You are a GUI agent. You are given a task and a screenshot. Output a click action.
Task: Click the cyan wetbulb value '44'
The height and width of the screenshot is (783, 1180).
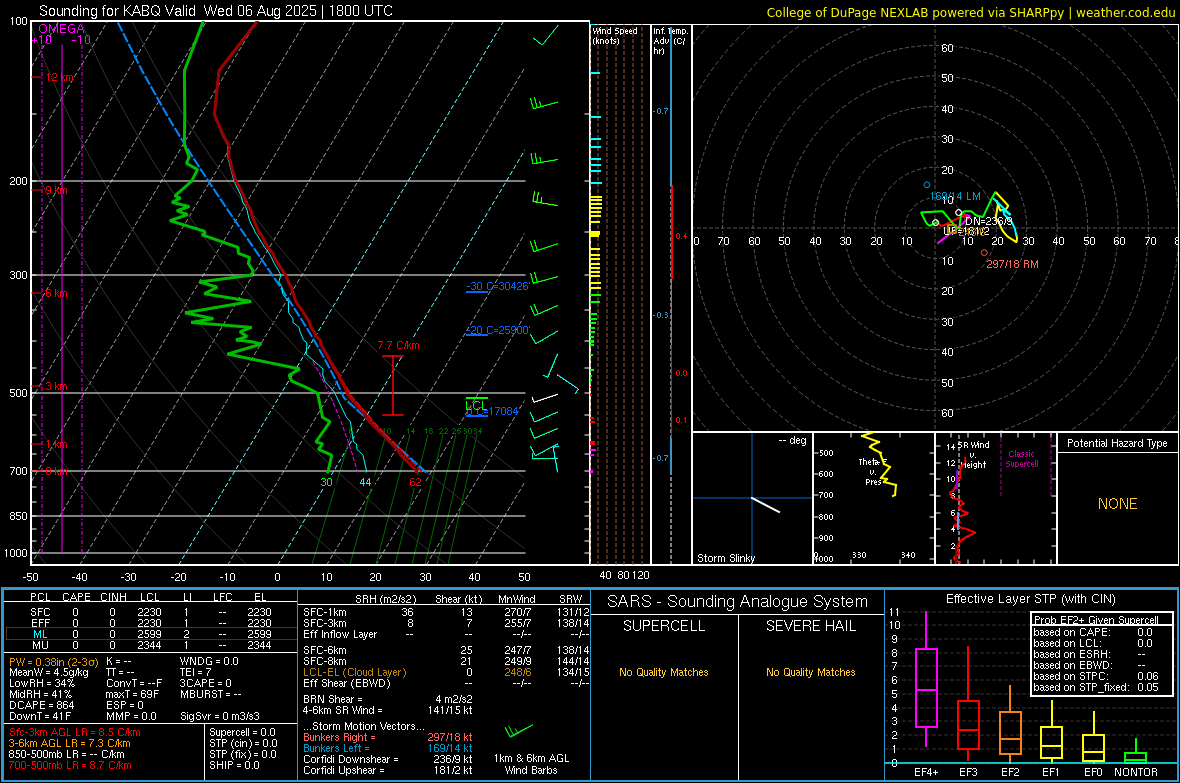coord(365,482)
